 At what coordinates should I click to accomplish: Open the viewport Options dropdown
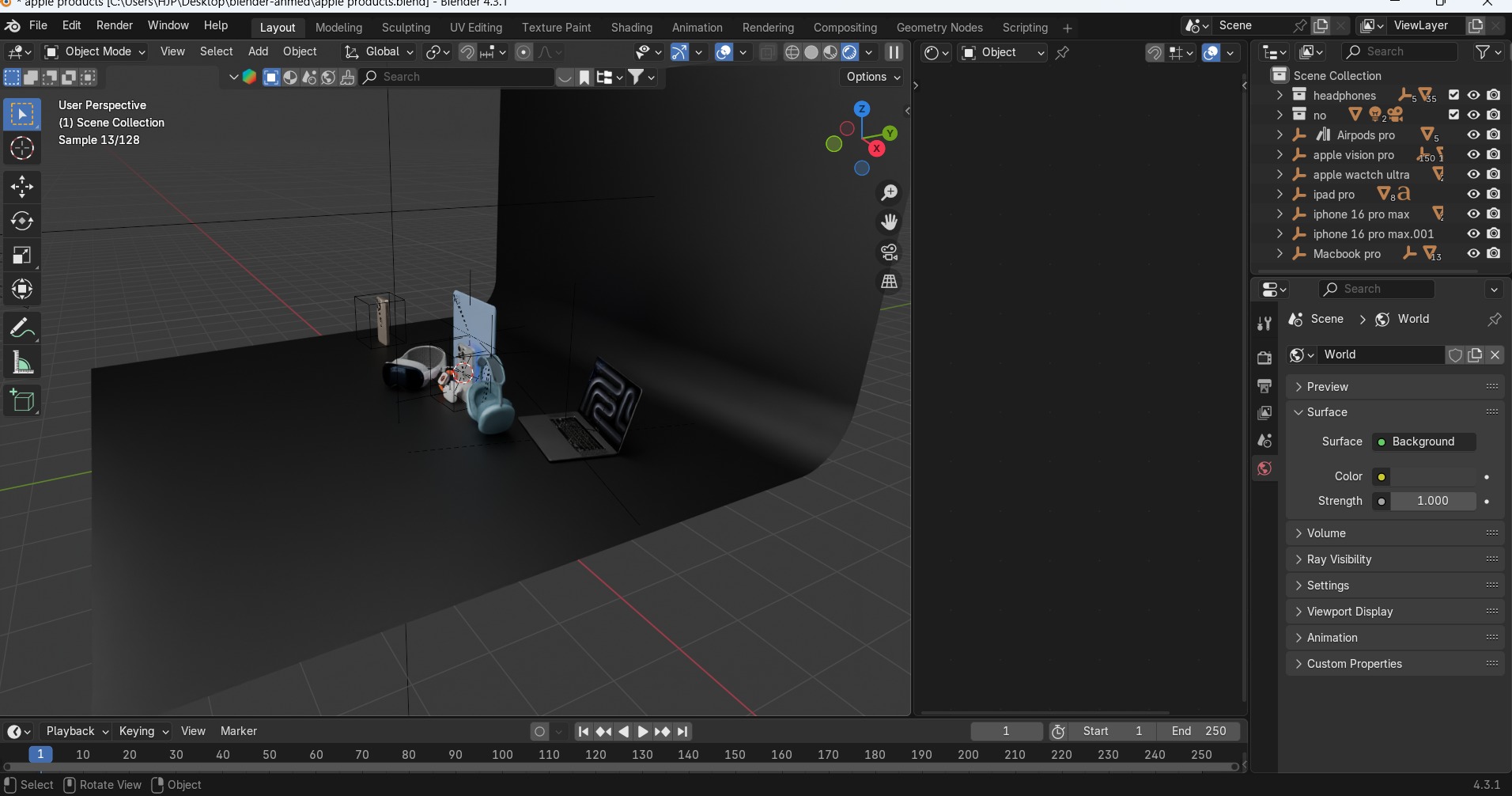(873, 77)
